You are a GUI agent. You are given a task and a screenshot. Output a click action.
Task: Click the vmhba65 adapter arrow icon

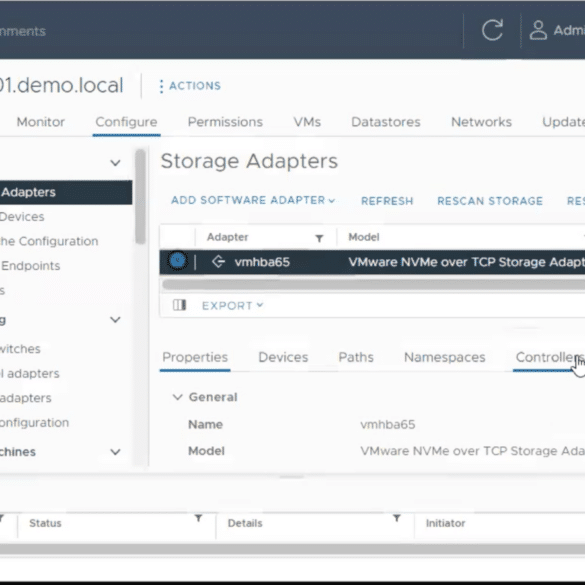(x=219, y=262)
